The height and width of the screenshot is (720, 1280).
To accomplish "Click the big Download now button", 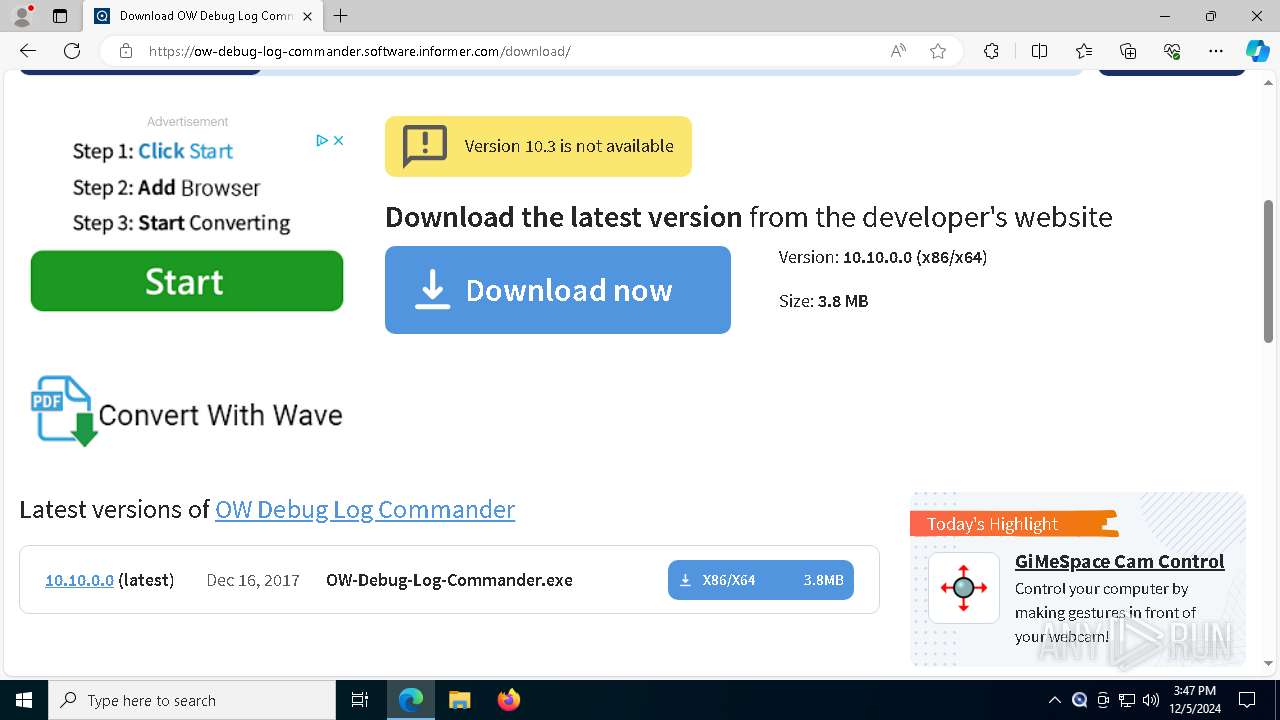I will click(558, 290).
